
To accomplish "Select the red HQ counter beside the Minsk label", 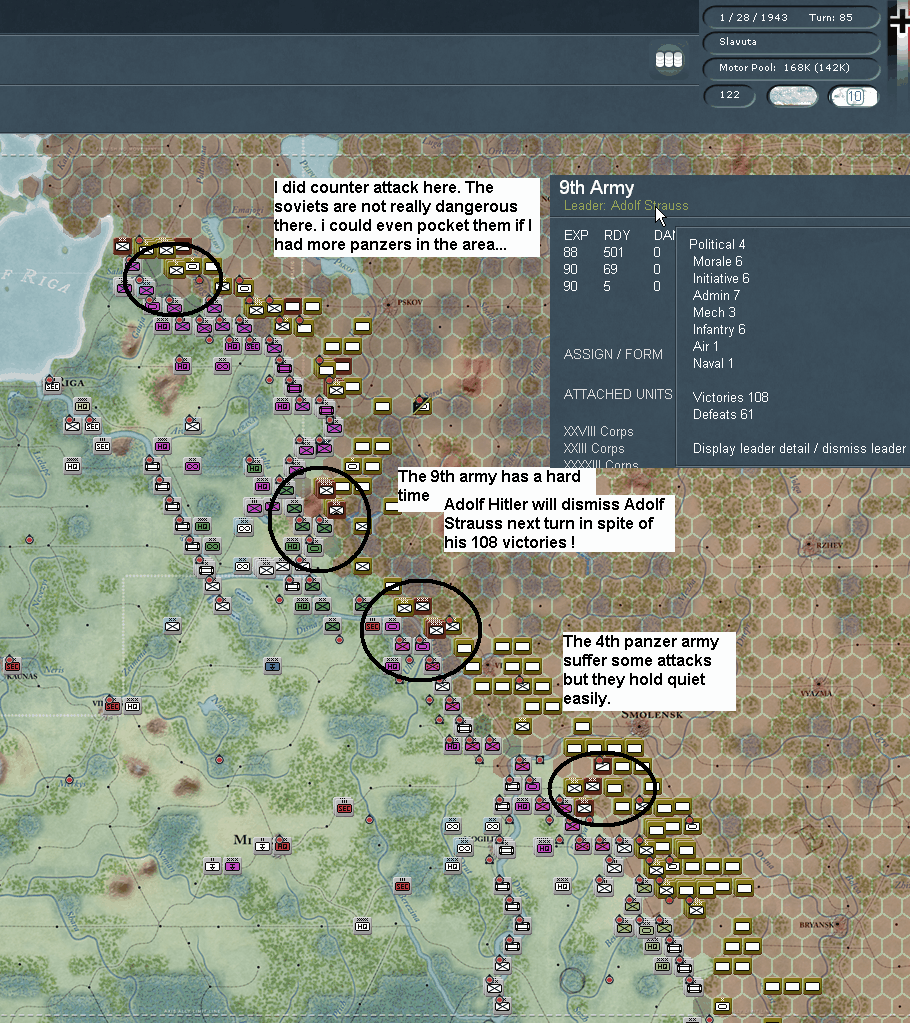I will (x=282, y=846).
